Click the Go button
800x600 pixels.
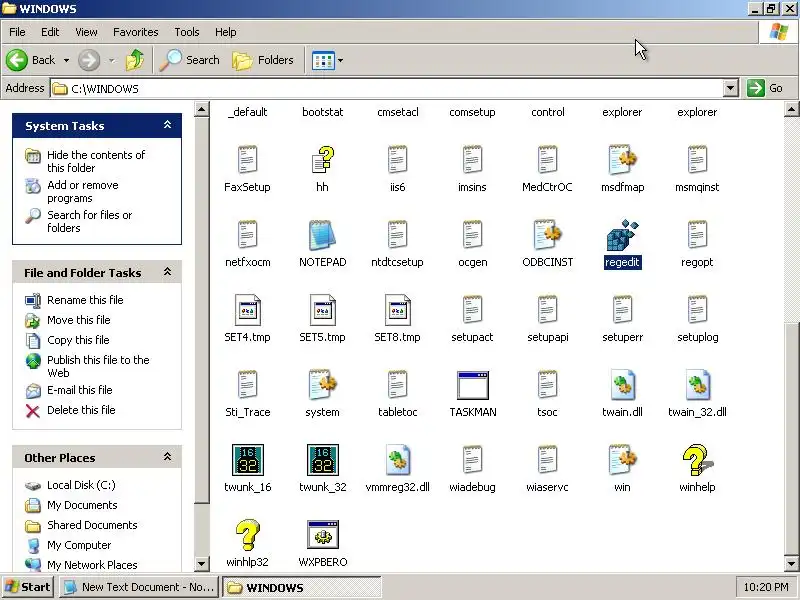pyautogui.click(x=767, y=88)
